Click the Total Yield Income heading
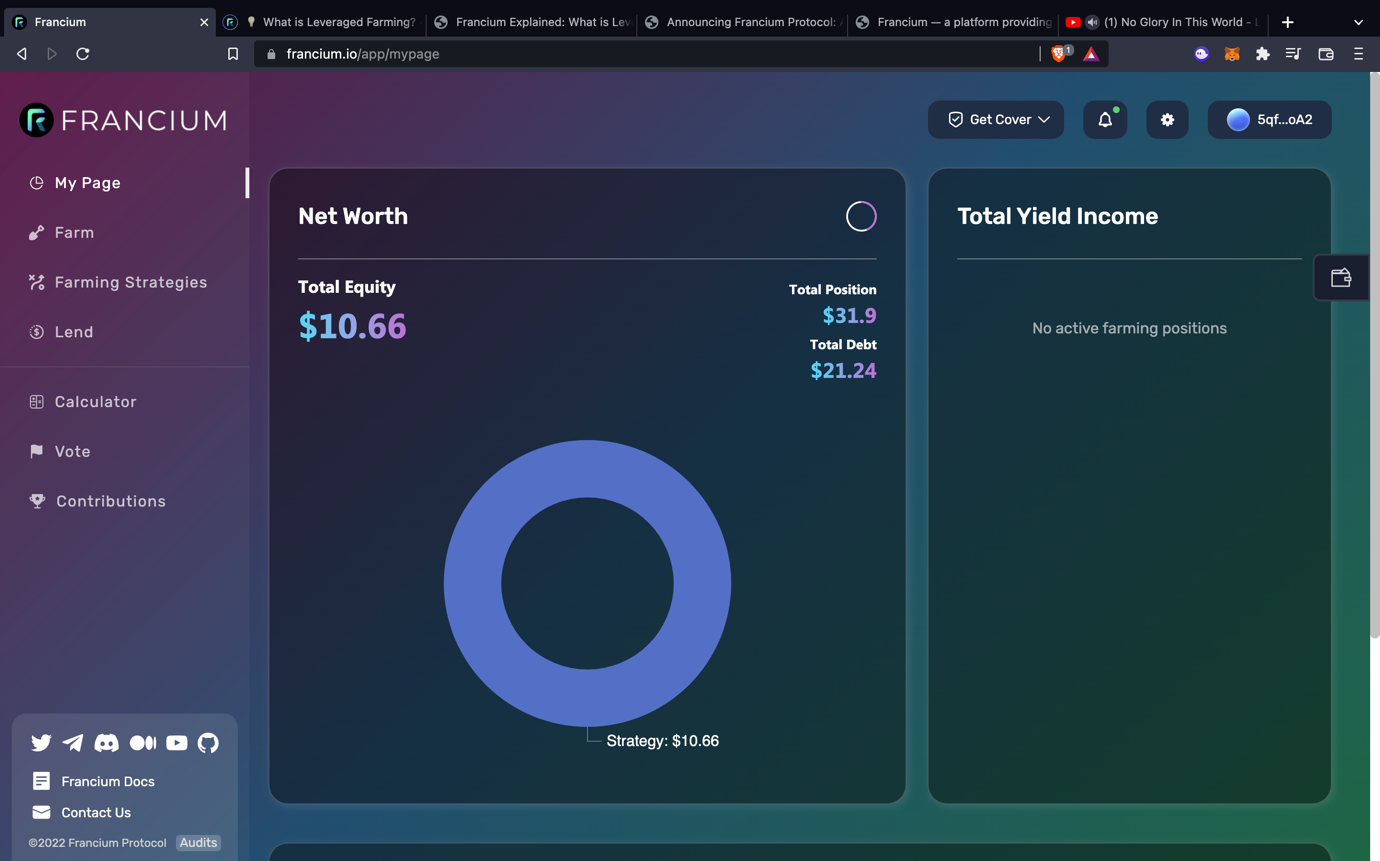The image size is (1380, 861). (x=1057, y=216)
